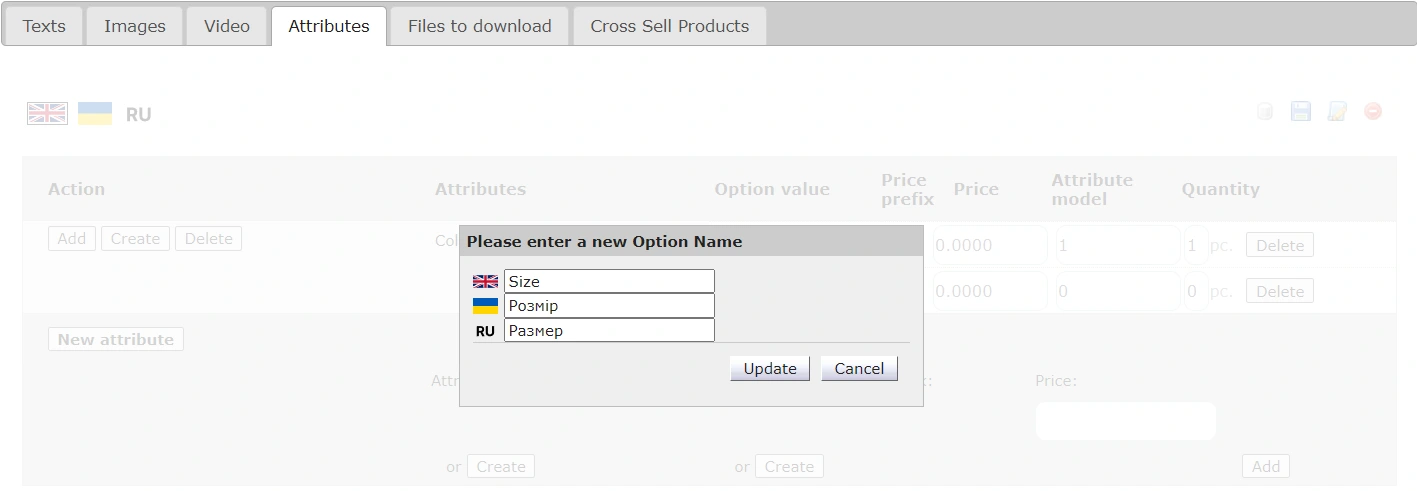Click the English option name field containing Size
This screenshot has width=1417, height=491.
tap(609, 282)
